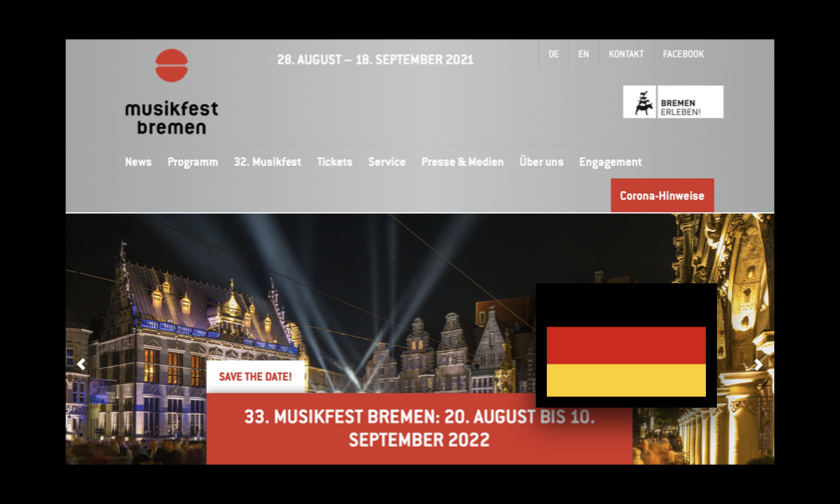Viewport: 840px width, 504px height.
Task: Expand the Programm menu
Action: pyautogui.click(x=193, y=162)
